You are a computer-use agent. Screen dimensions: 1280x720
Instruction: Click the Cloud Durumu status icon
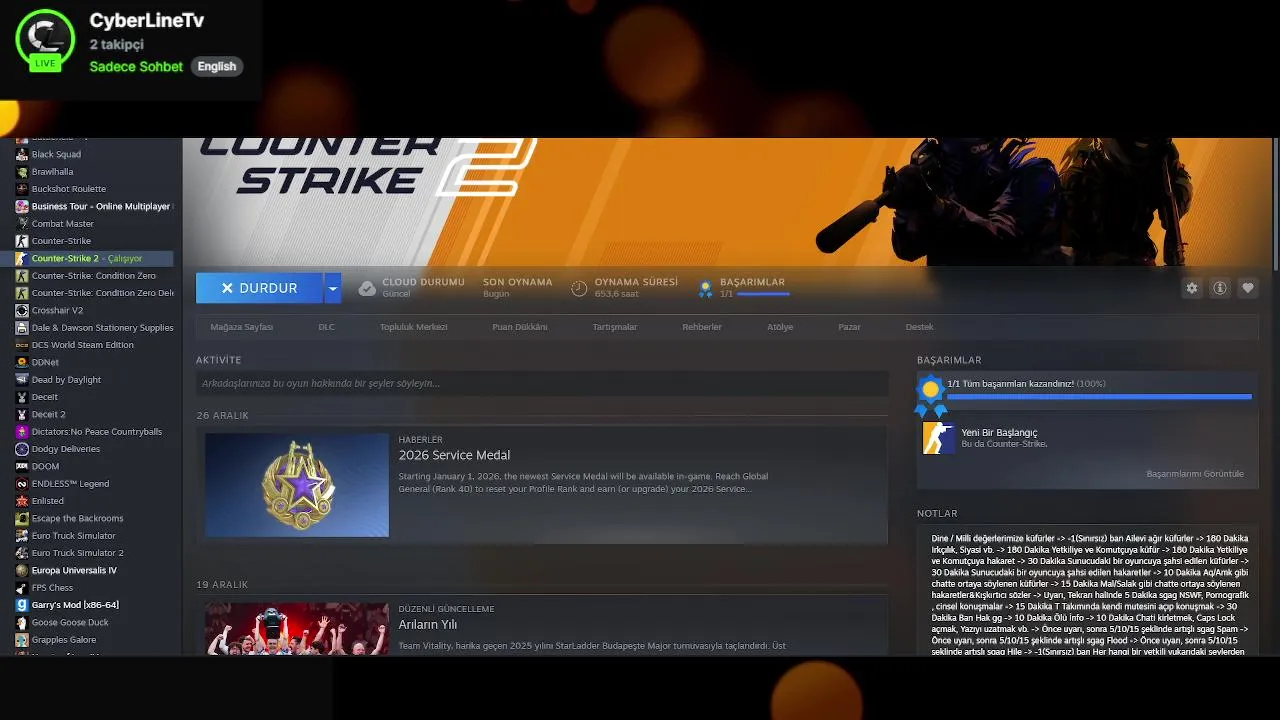pos(367,288)
